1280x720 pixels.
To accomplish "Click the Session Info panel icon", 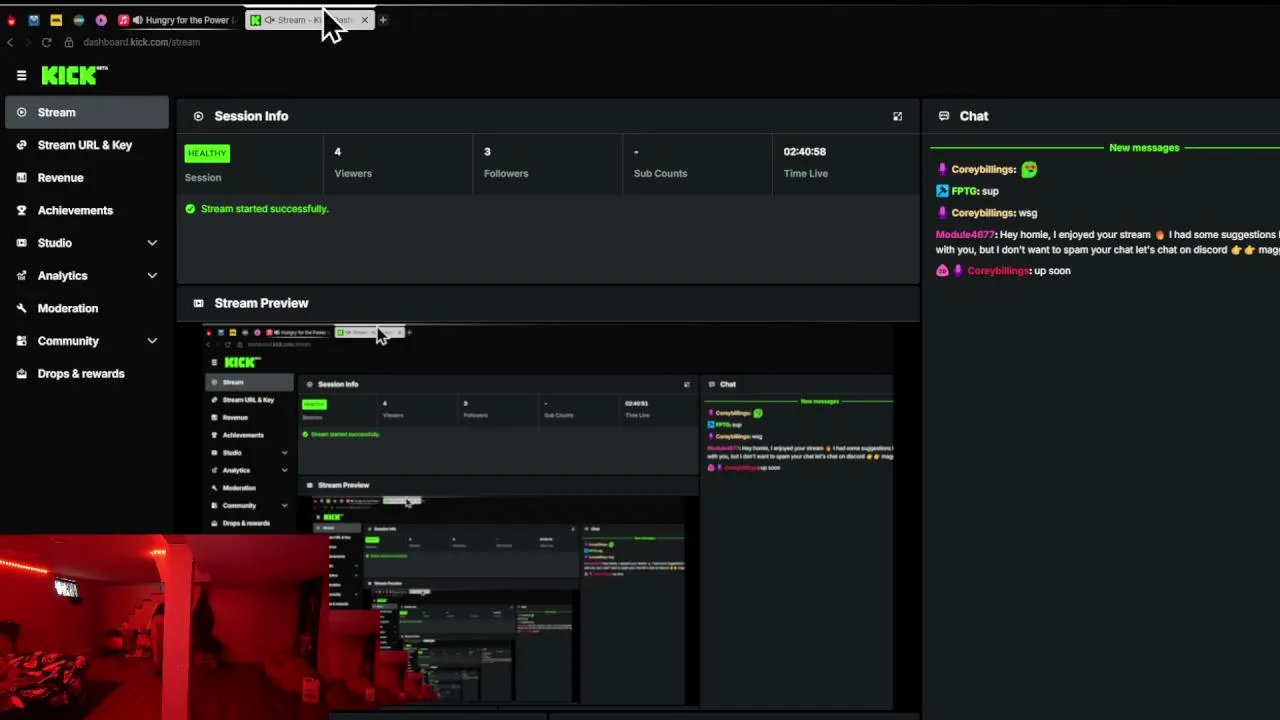I will click(x=198, y=116).
